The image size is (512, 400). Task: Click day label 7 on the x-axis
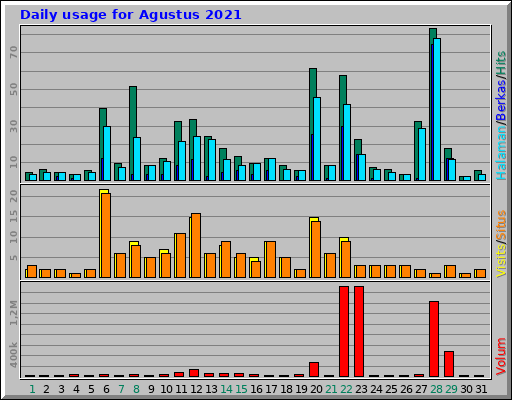[x=121, y=389]
